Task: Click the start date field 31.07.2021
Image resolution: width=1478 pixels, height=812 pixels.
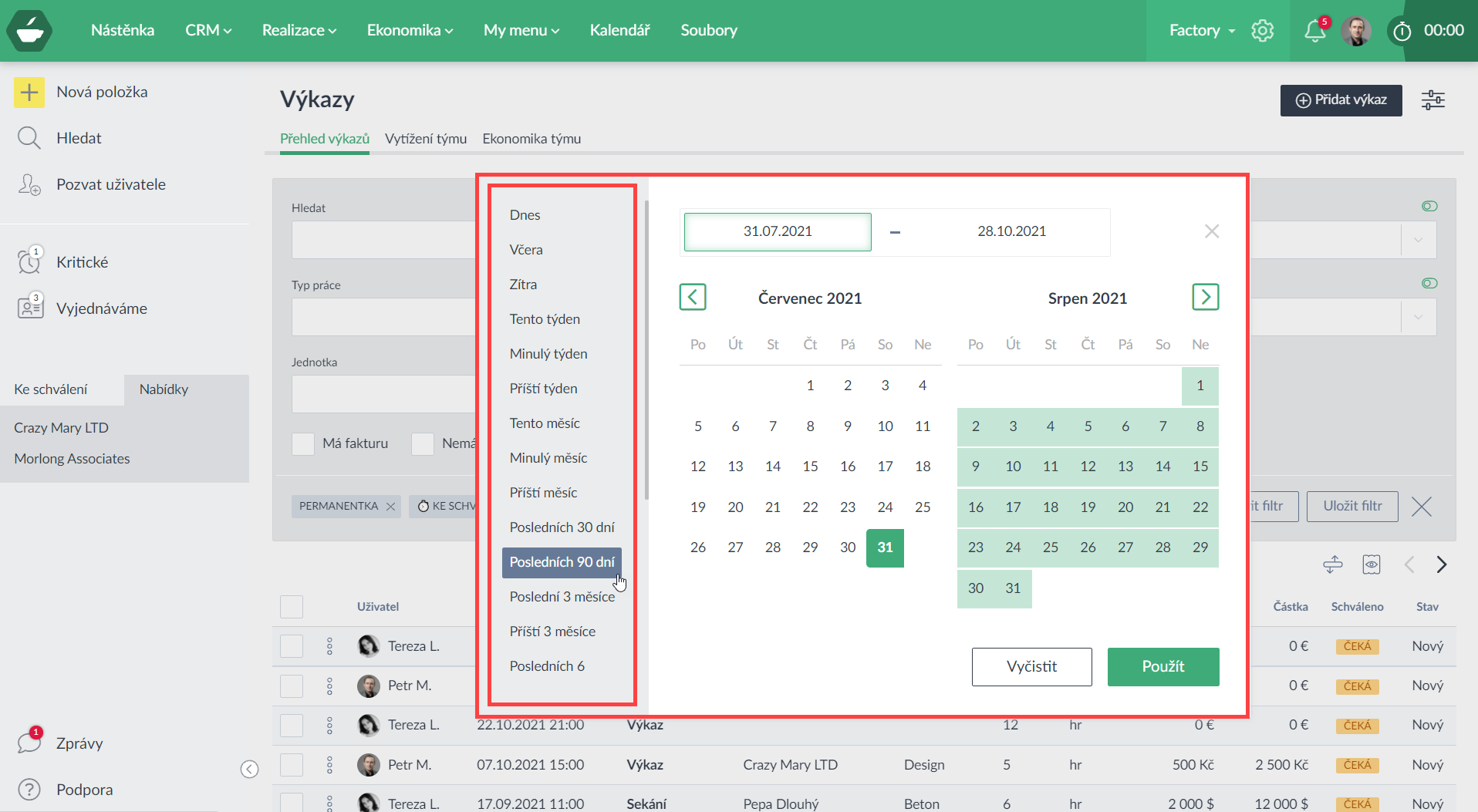Action: click(x=778, y=231)
